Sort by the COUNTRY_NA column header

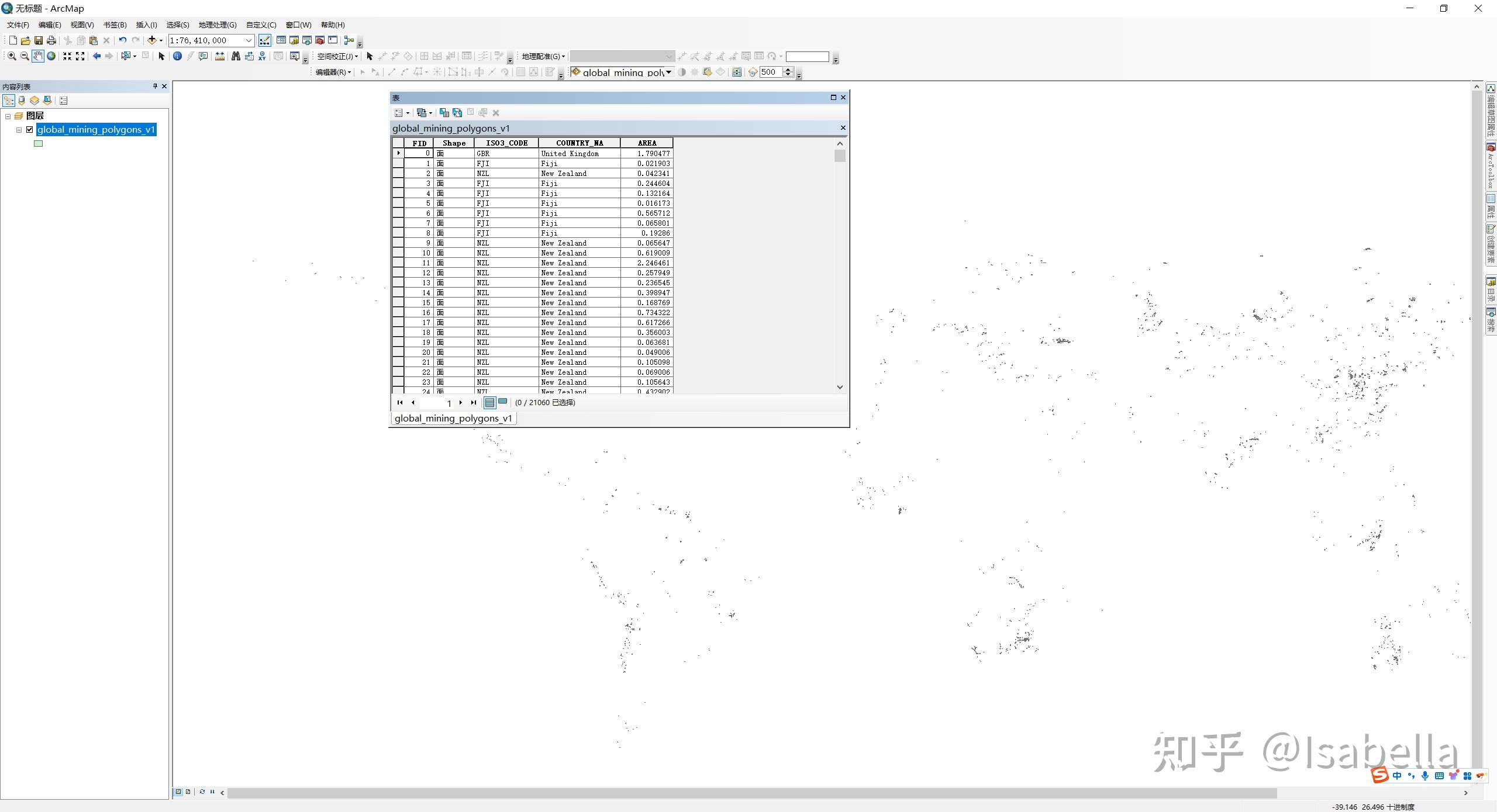click(x=579, y=143)
